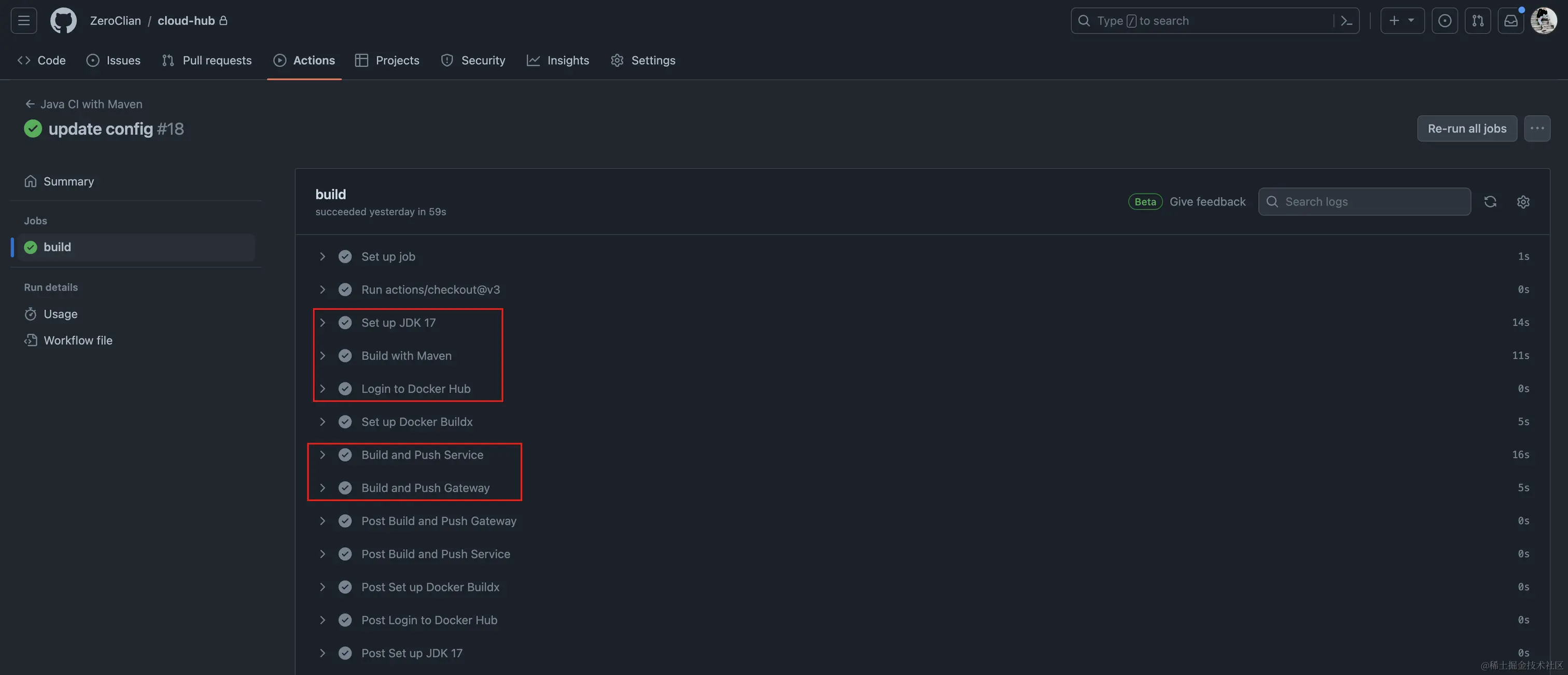The image size is (1568, 675).
Task: Click the GitHub logo home icon
Action: click(x=63, y=21)
